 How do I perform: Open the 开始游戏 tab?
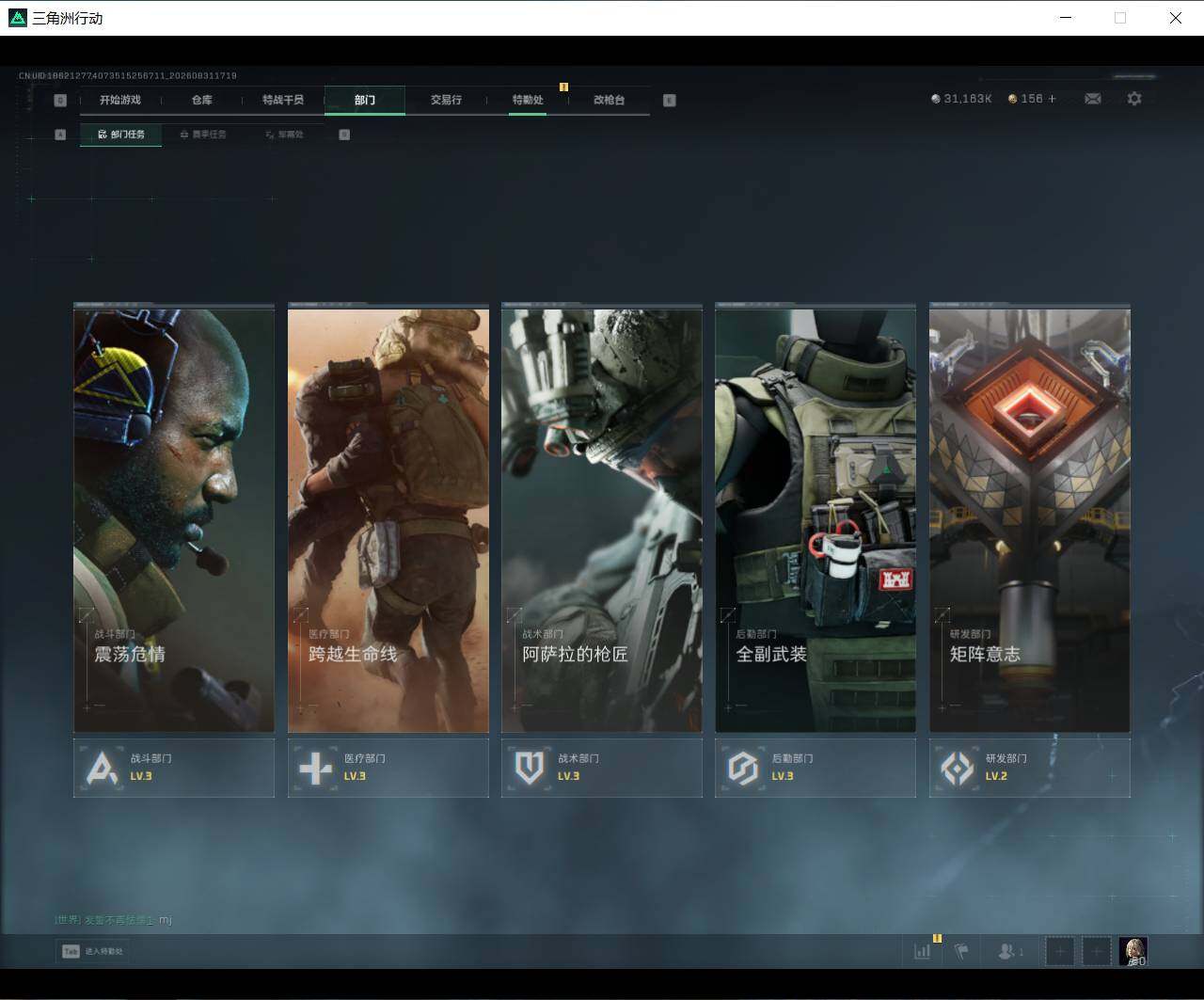point(120,100)
